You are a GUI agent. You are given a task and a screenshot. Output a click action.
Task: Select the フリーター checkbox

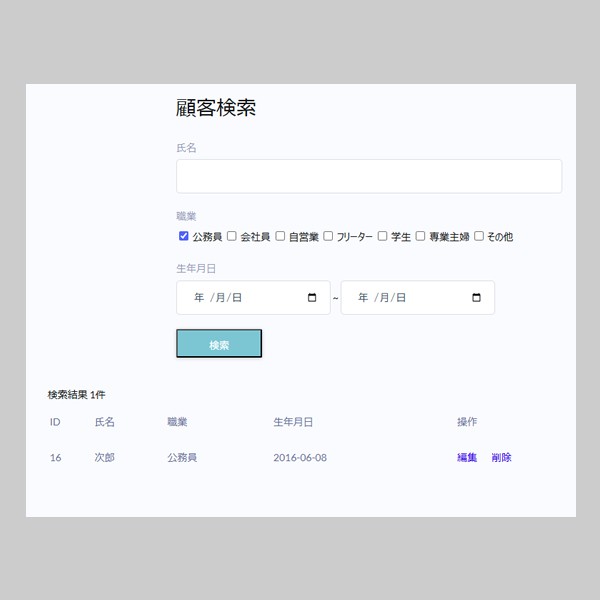click(x=328, y=237)
